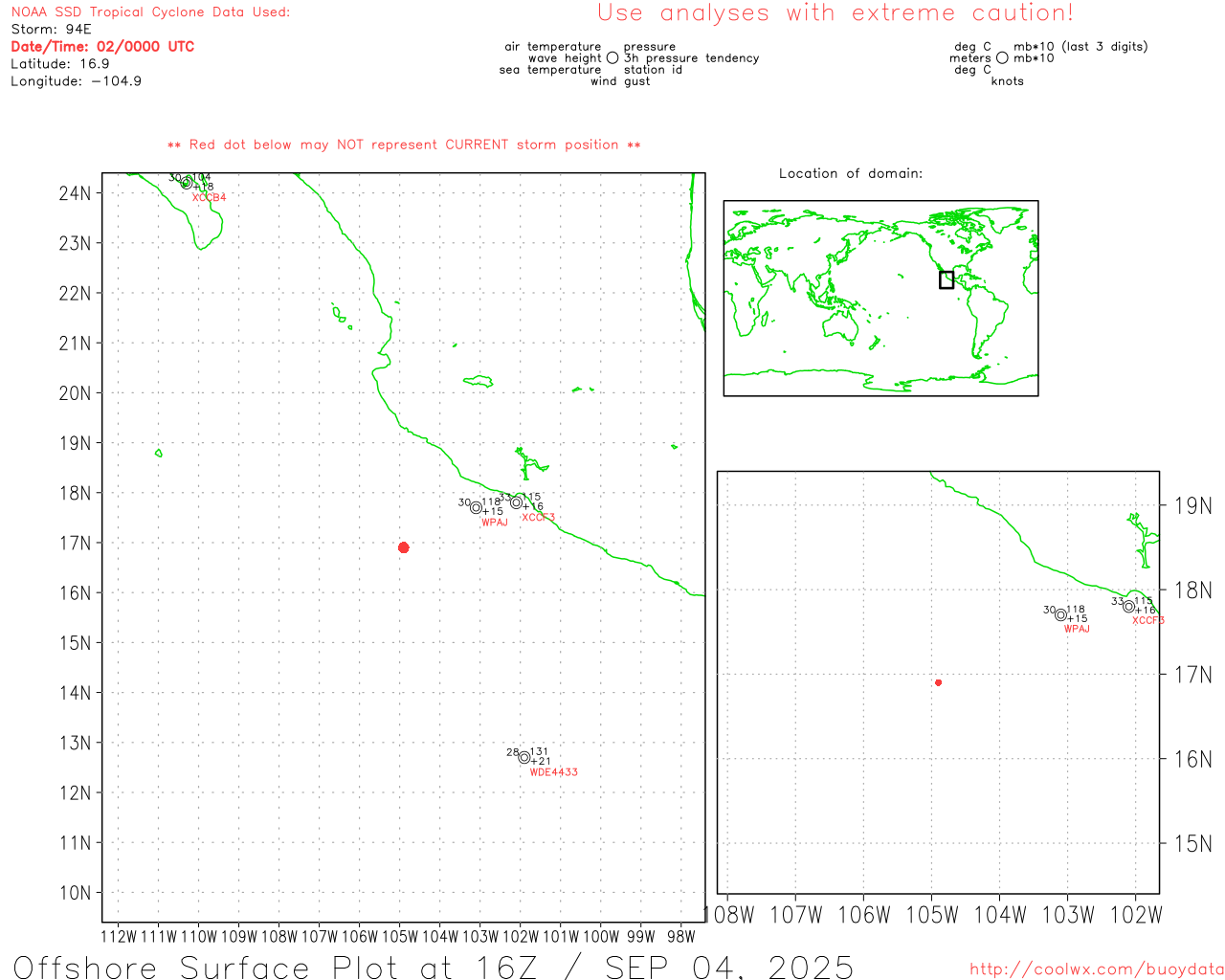This screenshot has width=1225, height=980.
Task: Select the WPAJ station circle in the zoomed inset
Action: pyautogui.click(x=1060, y=614)
